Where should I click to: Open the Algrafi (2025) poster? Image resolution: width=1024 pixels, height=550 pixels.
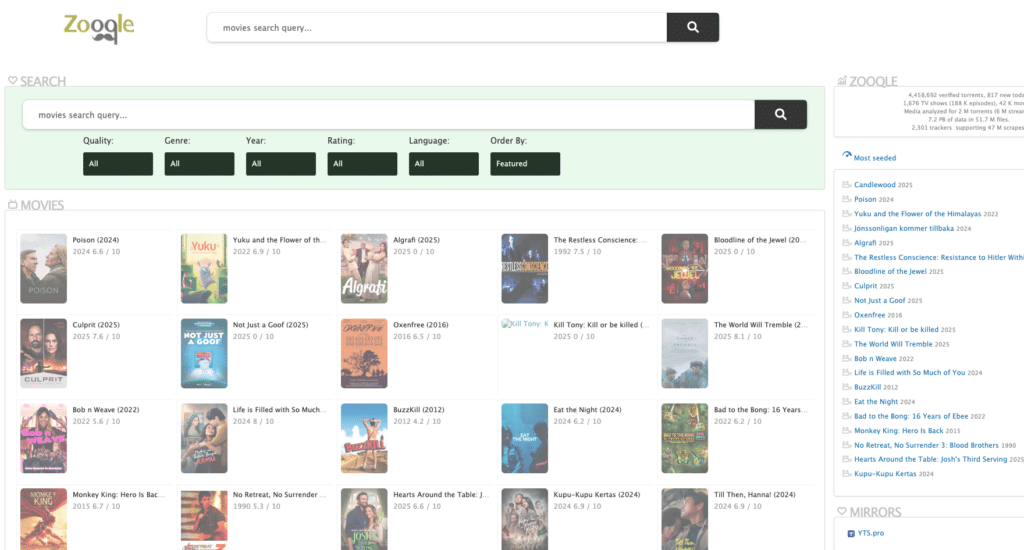[x=364, y=268]
